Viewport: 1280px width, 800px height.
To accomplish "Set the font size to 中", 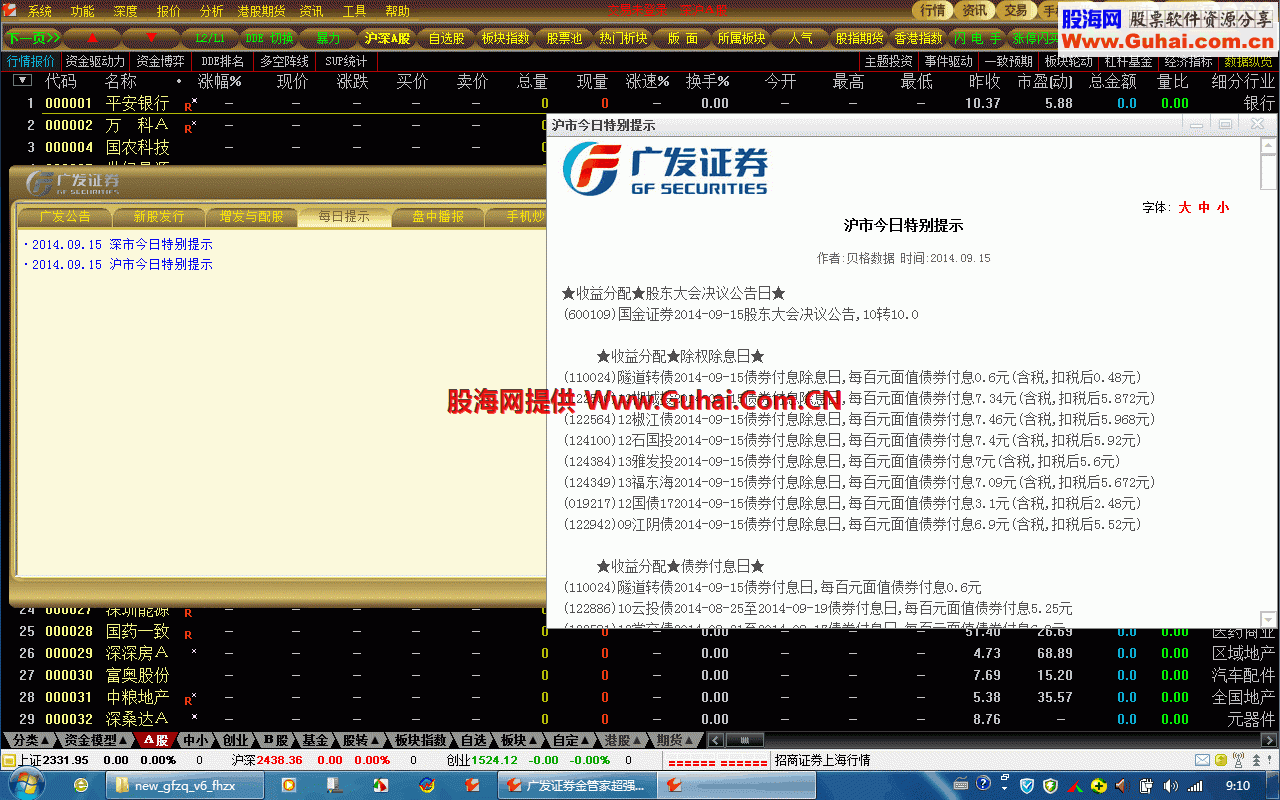I will point(1204,207).
